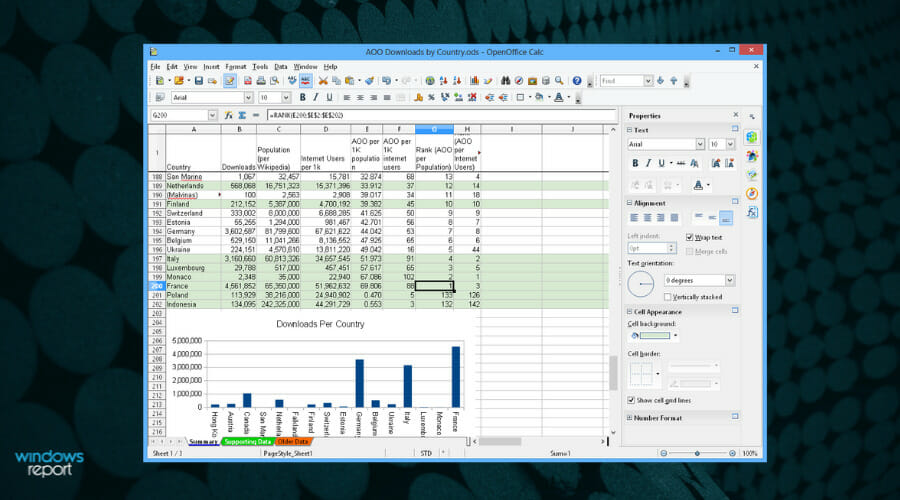
Task: Click the zoom slider handle in status bar
Action: point(697,454)
